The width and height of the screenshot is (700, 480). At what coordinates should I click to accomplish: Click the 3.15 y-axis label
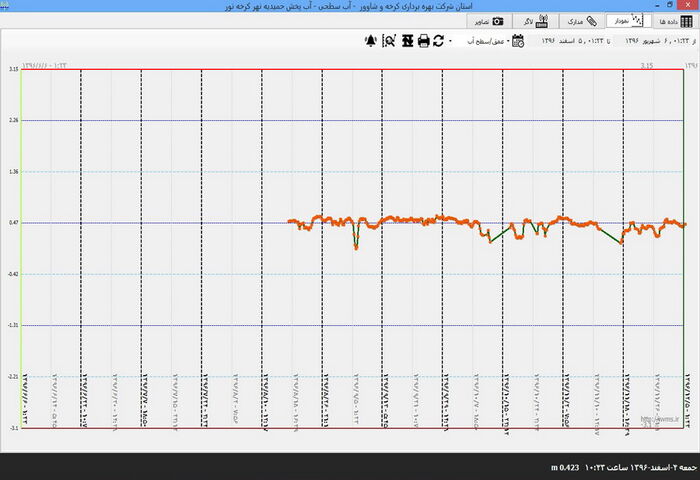[13, 69]
